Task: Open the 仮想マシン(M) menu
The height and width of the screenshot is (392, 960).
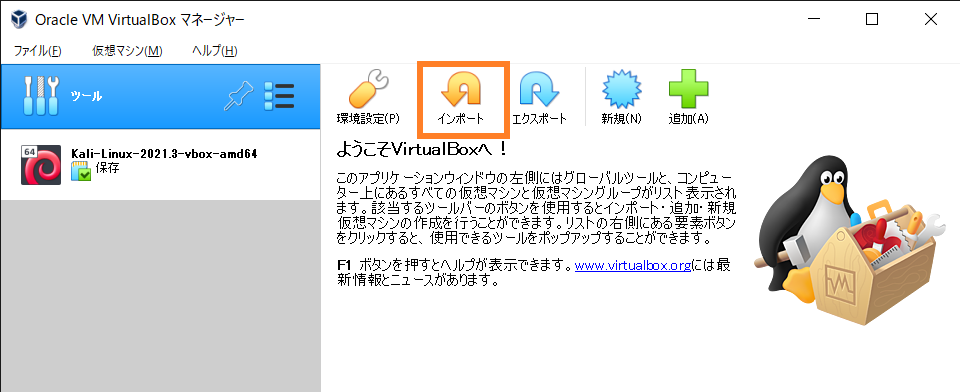Action: 127,51
